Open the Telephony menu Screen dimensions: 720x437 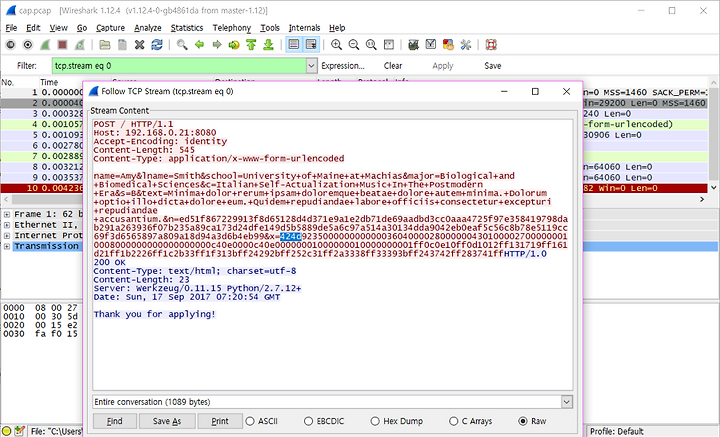click(x=231, y=28)
